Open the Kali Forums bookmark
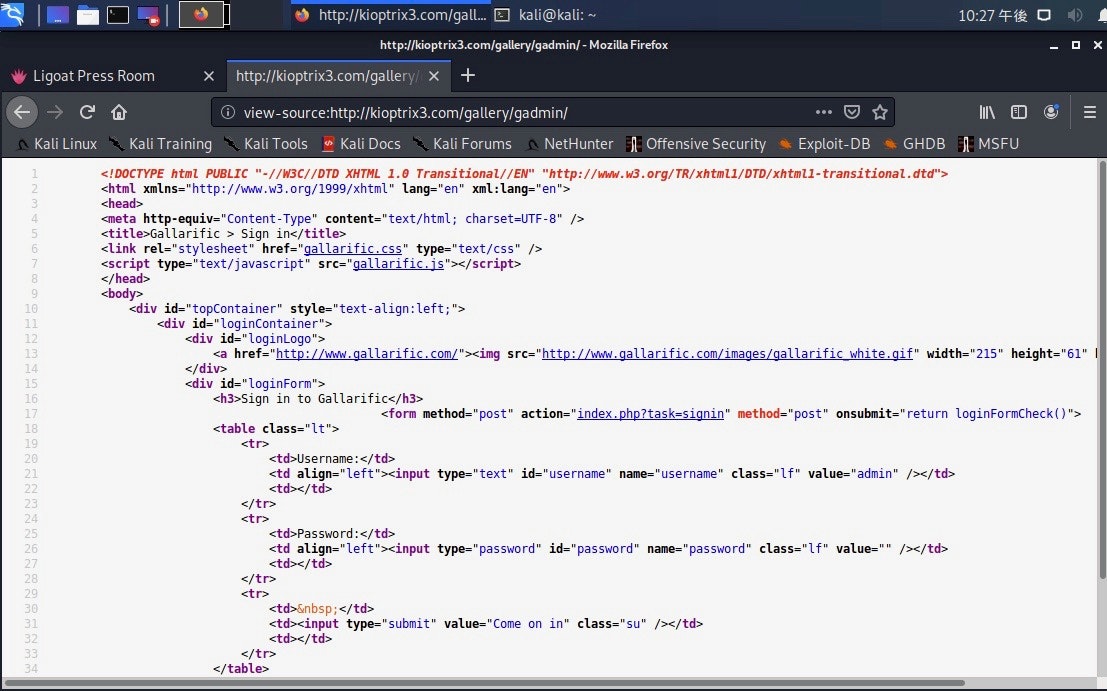Screen dimensions: 1107x691 [x=462, y=144]
